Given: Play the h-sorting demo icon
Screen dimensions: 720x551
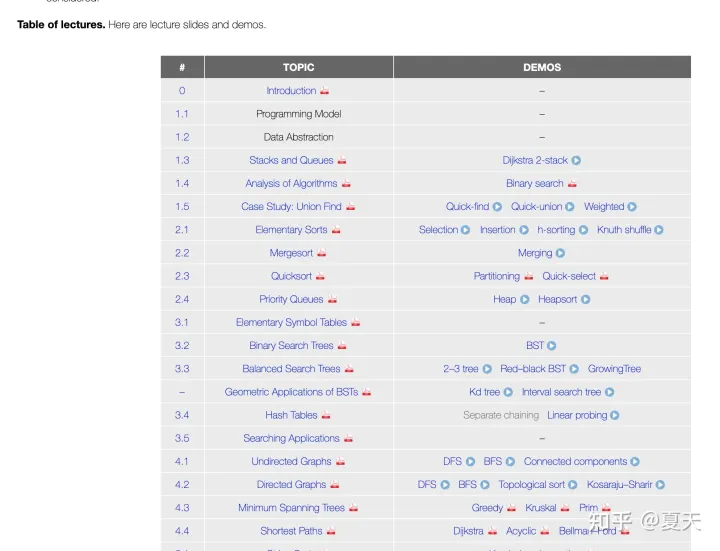Looking at the screenshot, I should click(583, 230).
